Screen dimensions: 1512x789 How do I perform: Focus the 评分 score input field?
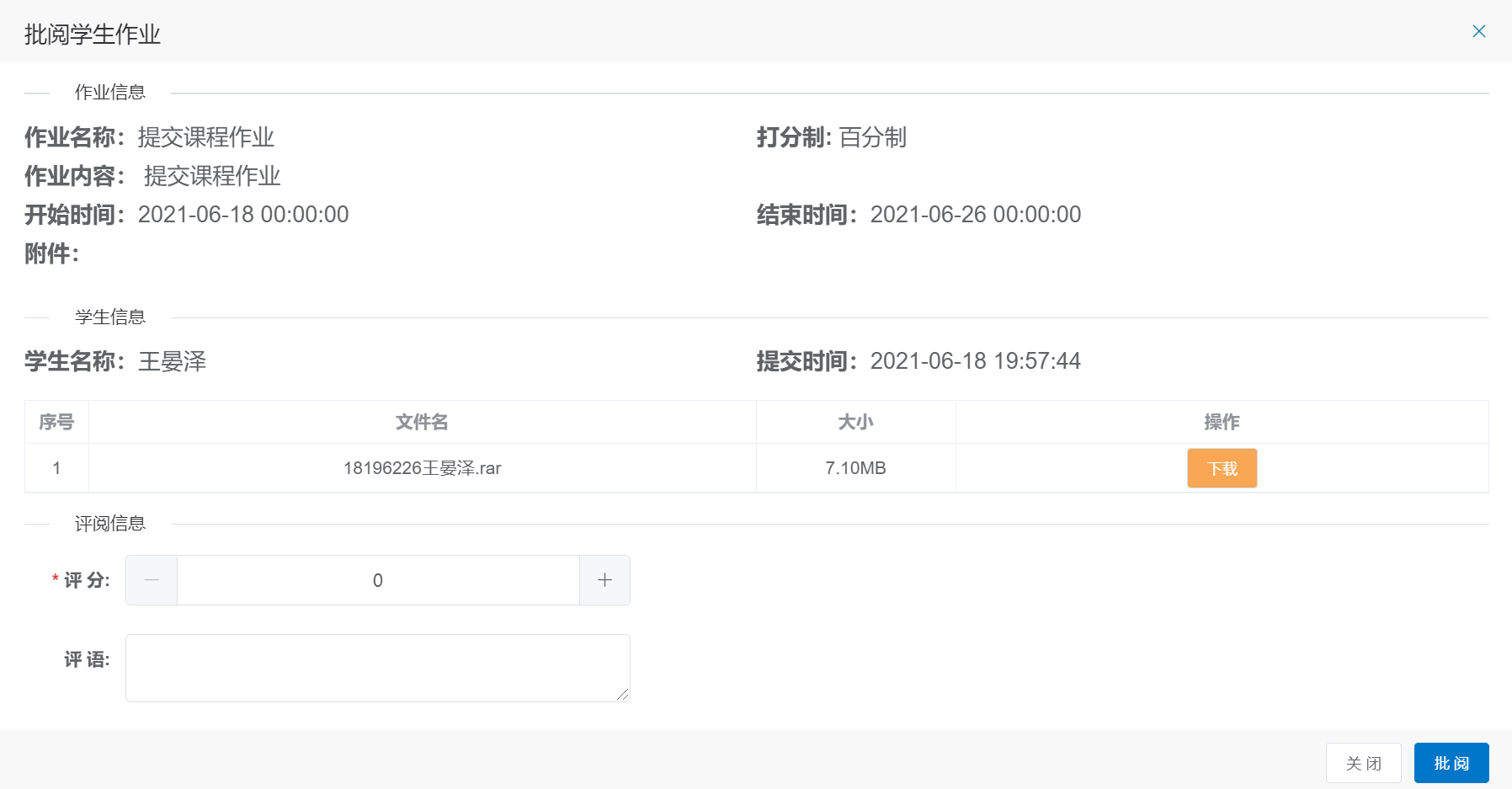[378, 580]
